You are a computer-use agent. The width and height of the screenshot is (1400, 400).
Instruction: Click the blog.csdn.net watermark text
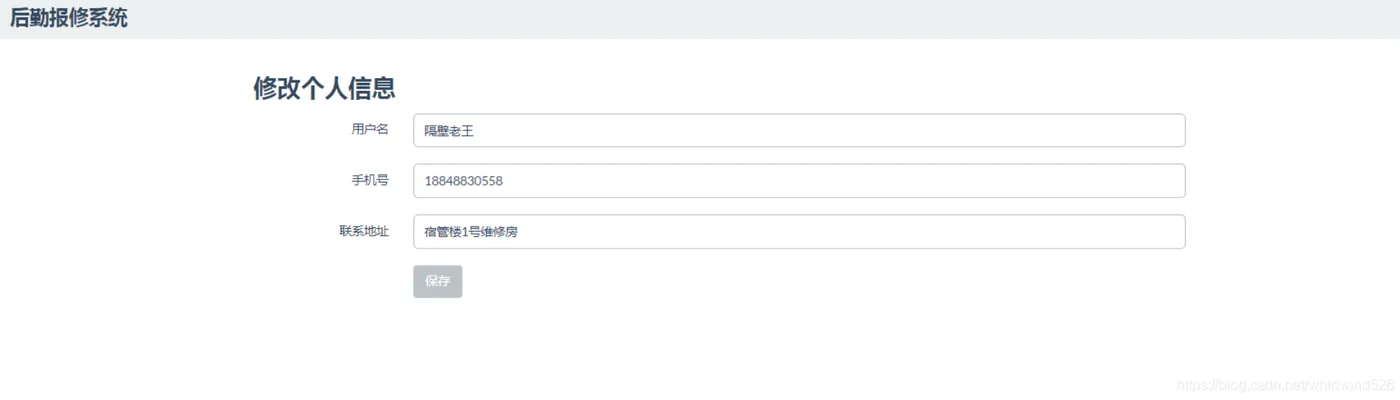pos(1285,385)
